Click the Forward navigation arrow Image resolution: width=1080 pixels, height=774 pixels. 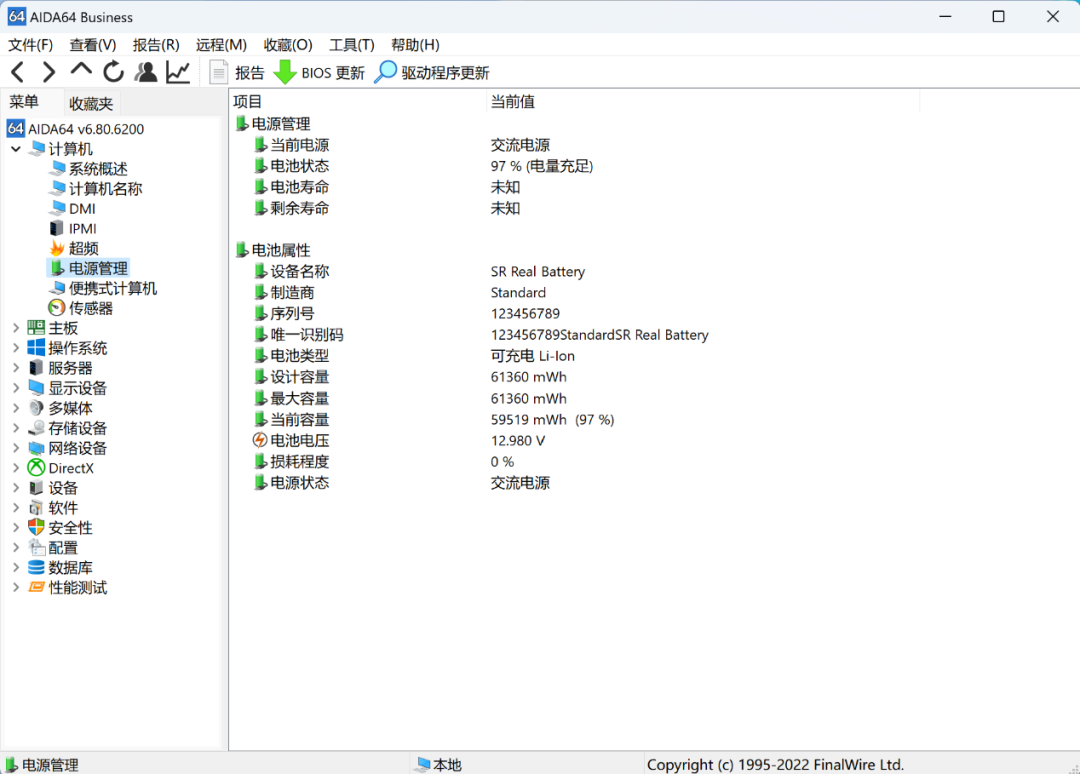pos(48,72)
